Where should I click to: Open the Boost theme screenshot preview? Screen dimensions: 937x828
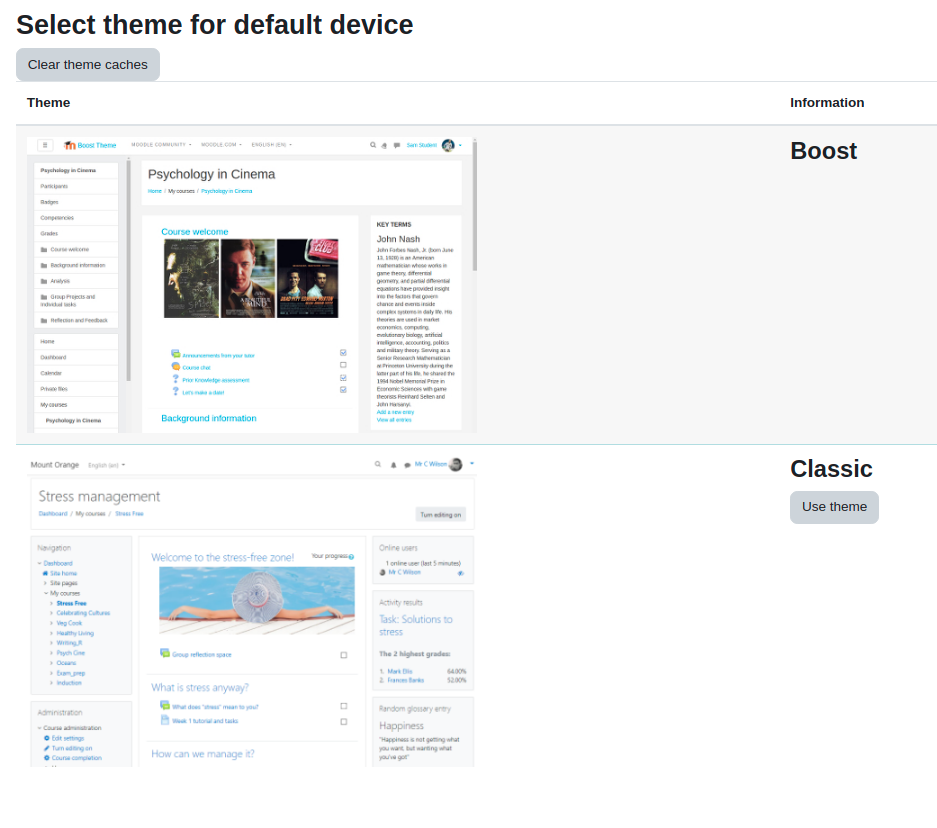point(252,285)
